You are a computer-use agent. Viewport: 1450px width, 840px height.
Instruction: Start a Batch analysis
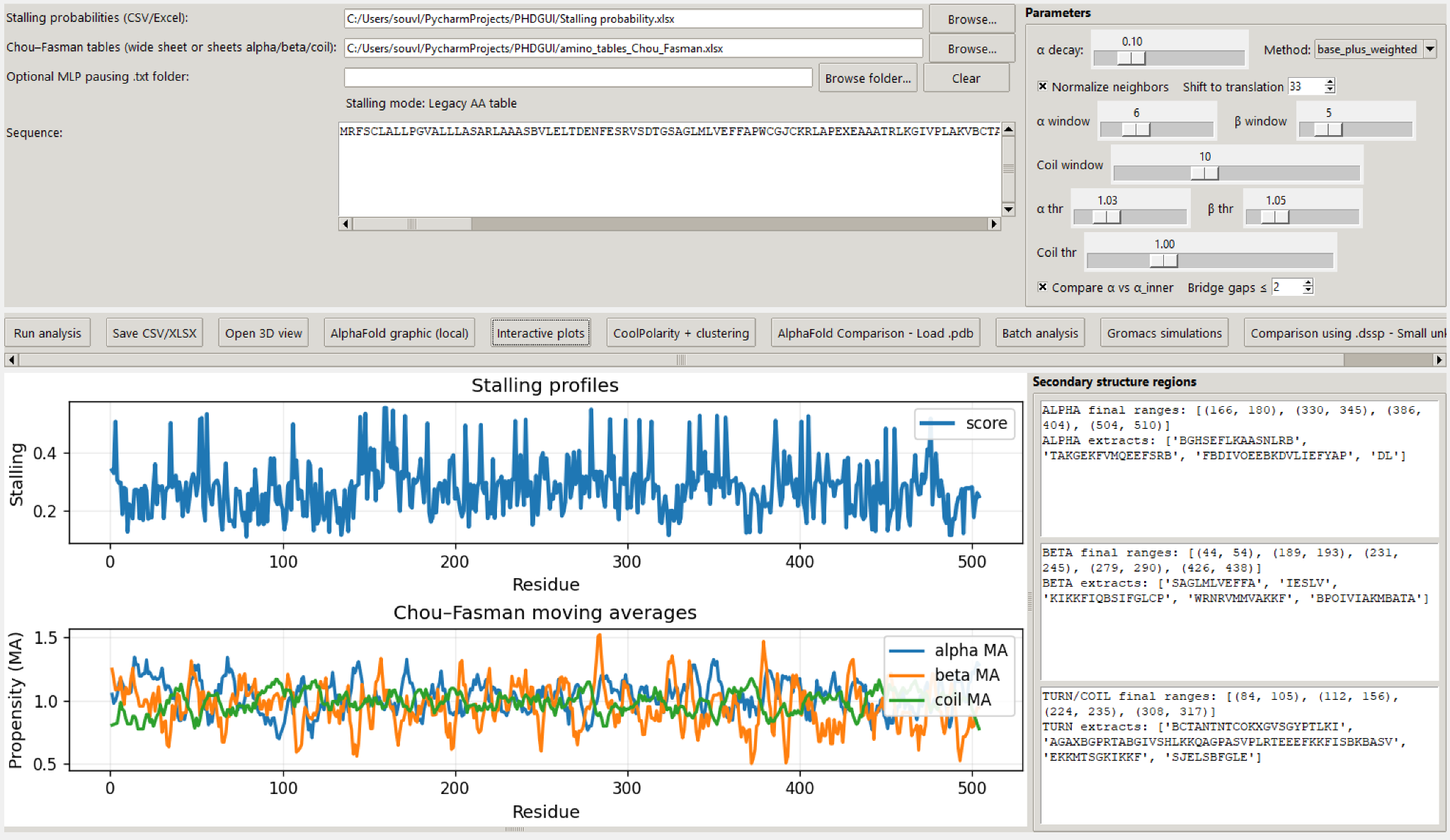1039,333
